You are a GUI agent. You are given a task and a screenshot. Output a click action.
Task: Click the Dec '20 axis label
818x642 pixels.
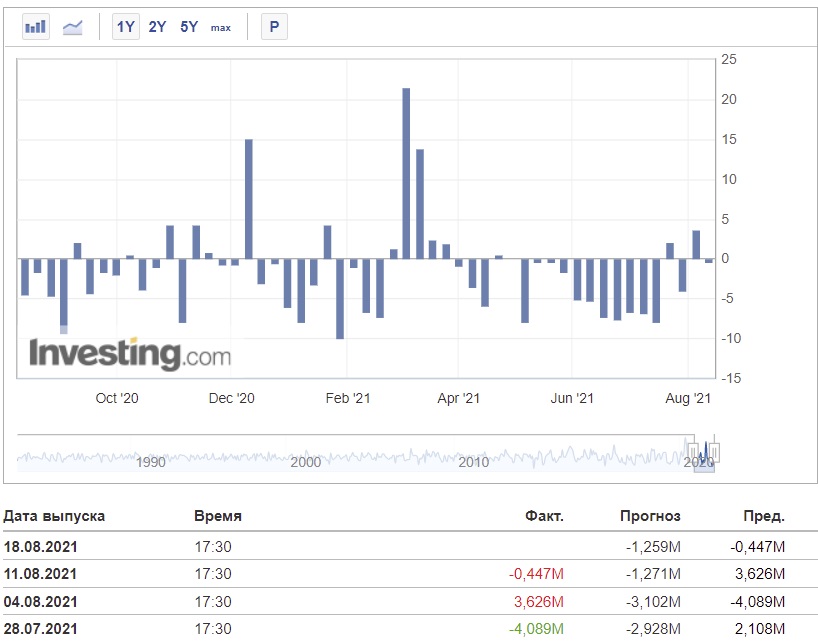pos(232,398)
